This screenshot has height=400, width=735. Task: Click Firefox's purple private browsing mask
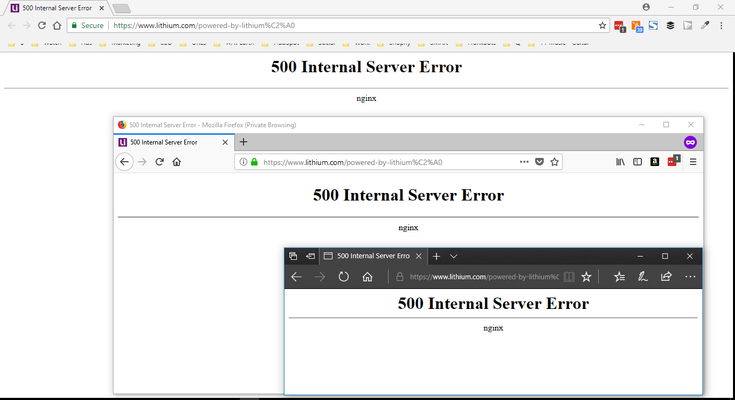click(690, 142)
